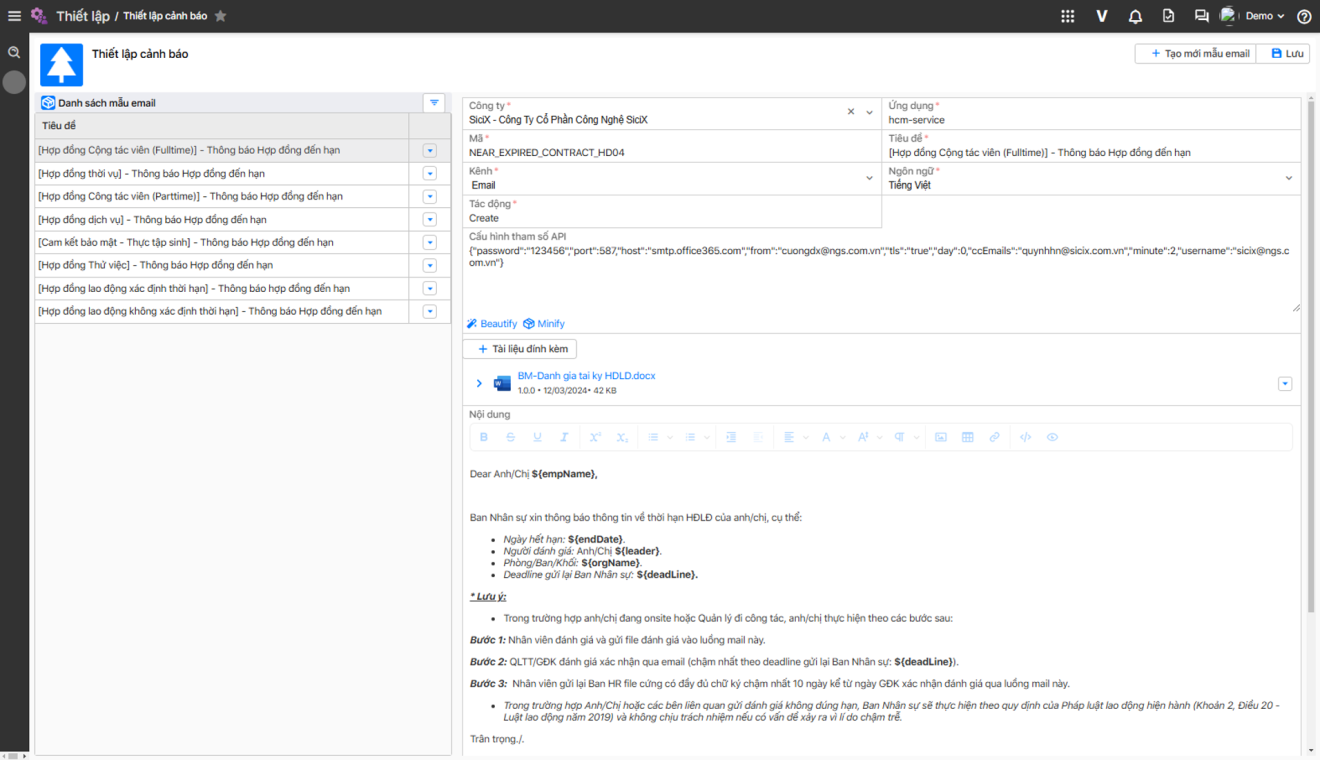Open the apps grid launcher
The width and height of the screenshot is (1320, 760).
(x=1068, y=16)
